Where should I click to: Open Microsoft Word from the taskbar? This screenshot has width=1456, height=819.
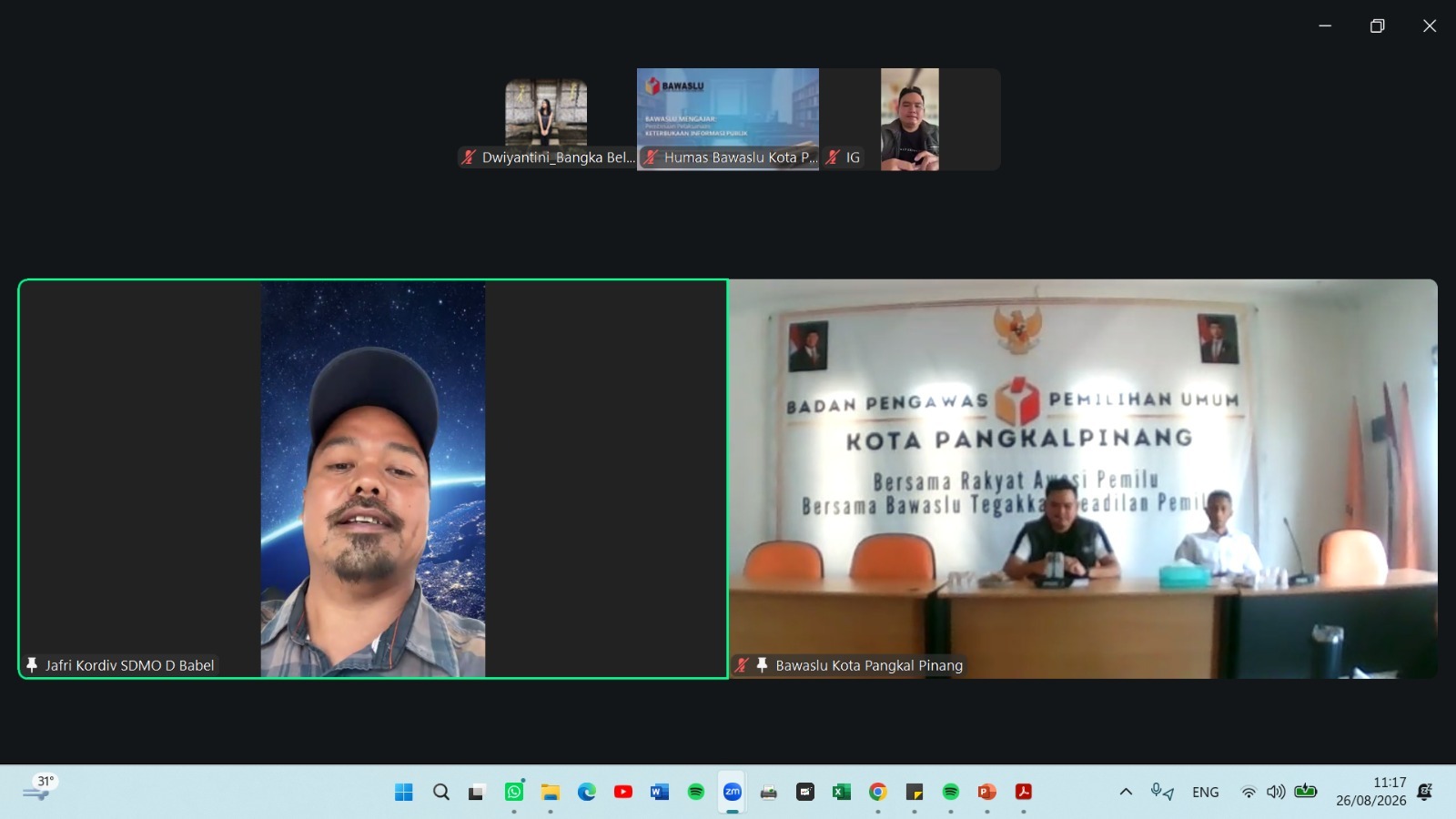[660, 792]
